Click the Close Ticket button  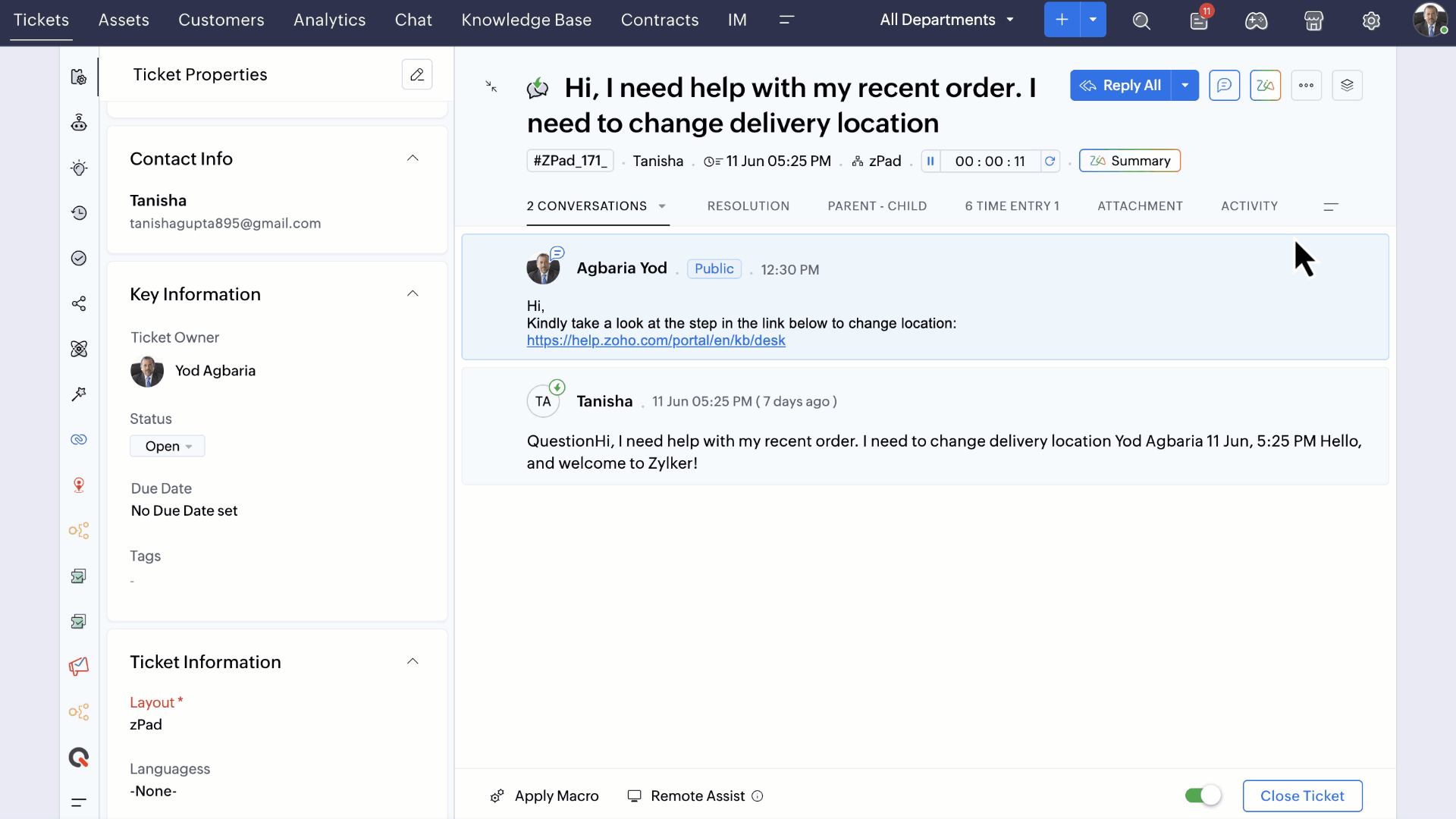point(1302,795)
